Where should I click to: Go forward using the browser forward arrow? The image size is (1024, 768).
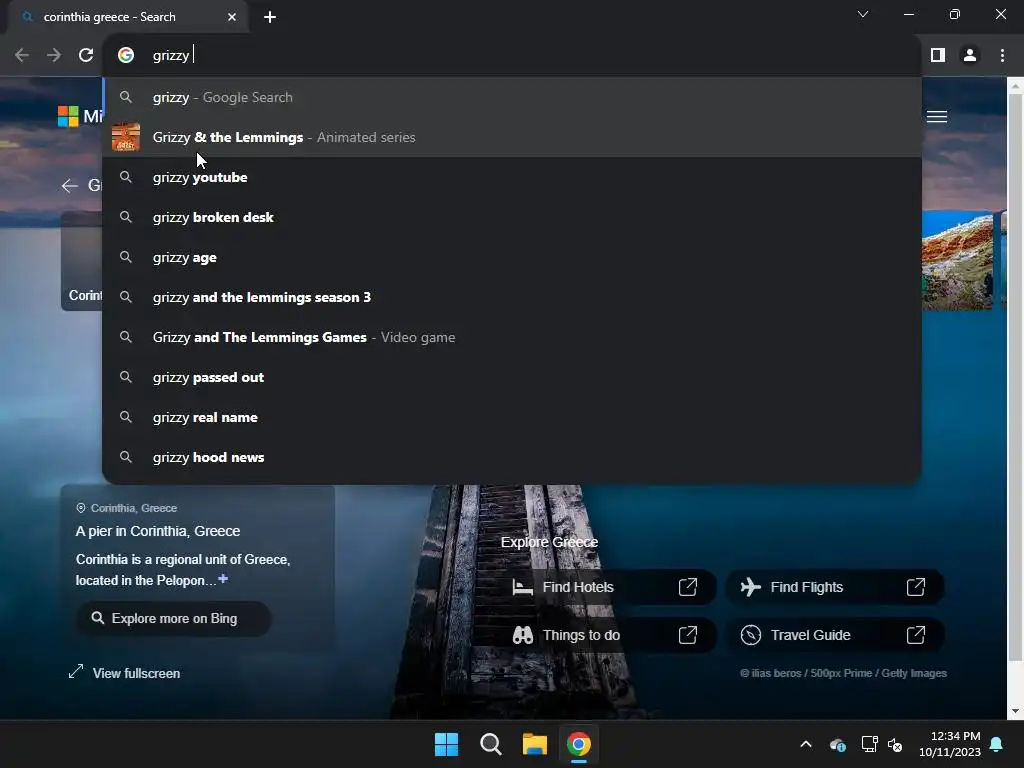pyautogui.click(x=54, y=56)
